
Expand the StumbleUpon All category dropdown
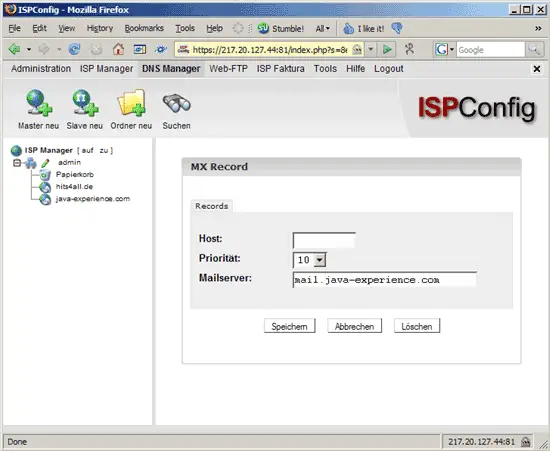click(x=323, y=28)
